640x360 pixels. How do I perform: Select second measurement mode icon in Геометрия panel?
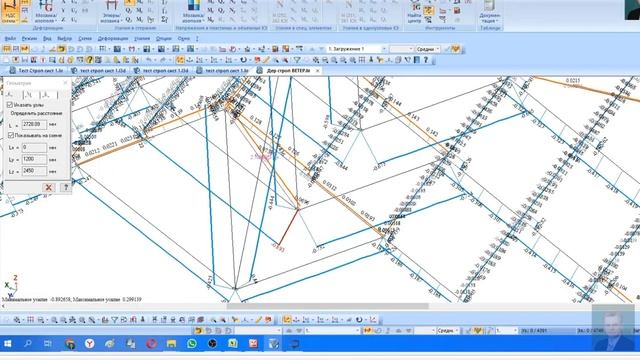point(28,95)
